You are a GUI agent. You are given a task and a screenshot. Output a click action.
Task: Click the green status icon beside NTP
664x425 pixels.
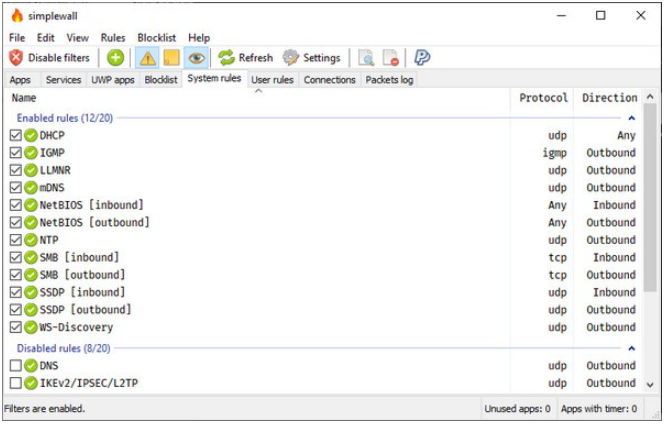pos(30,240)
